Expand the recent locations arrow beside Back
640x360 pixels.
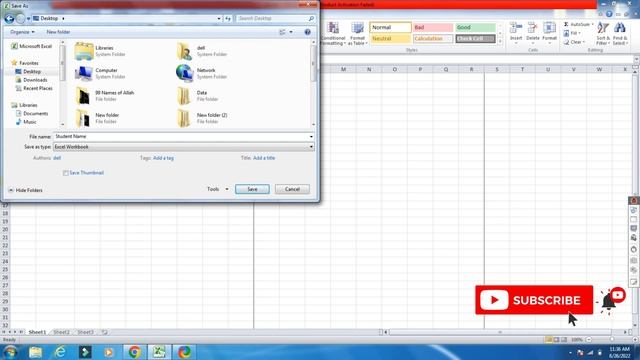(28, 19)
